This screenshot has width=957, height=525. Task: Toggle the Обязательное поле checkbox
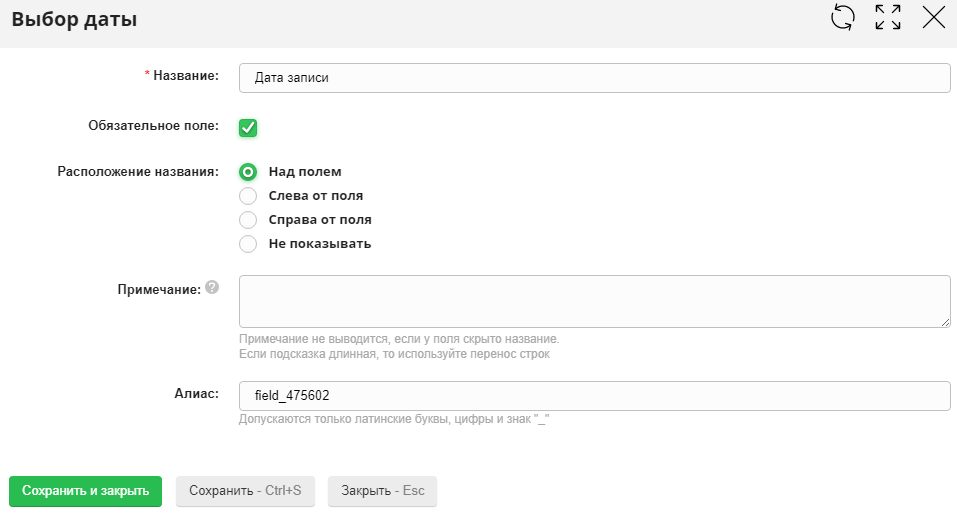pos(248,127)
